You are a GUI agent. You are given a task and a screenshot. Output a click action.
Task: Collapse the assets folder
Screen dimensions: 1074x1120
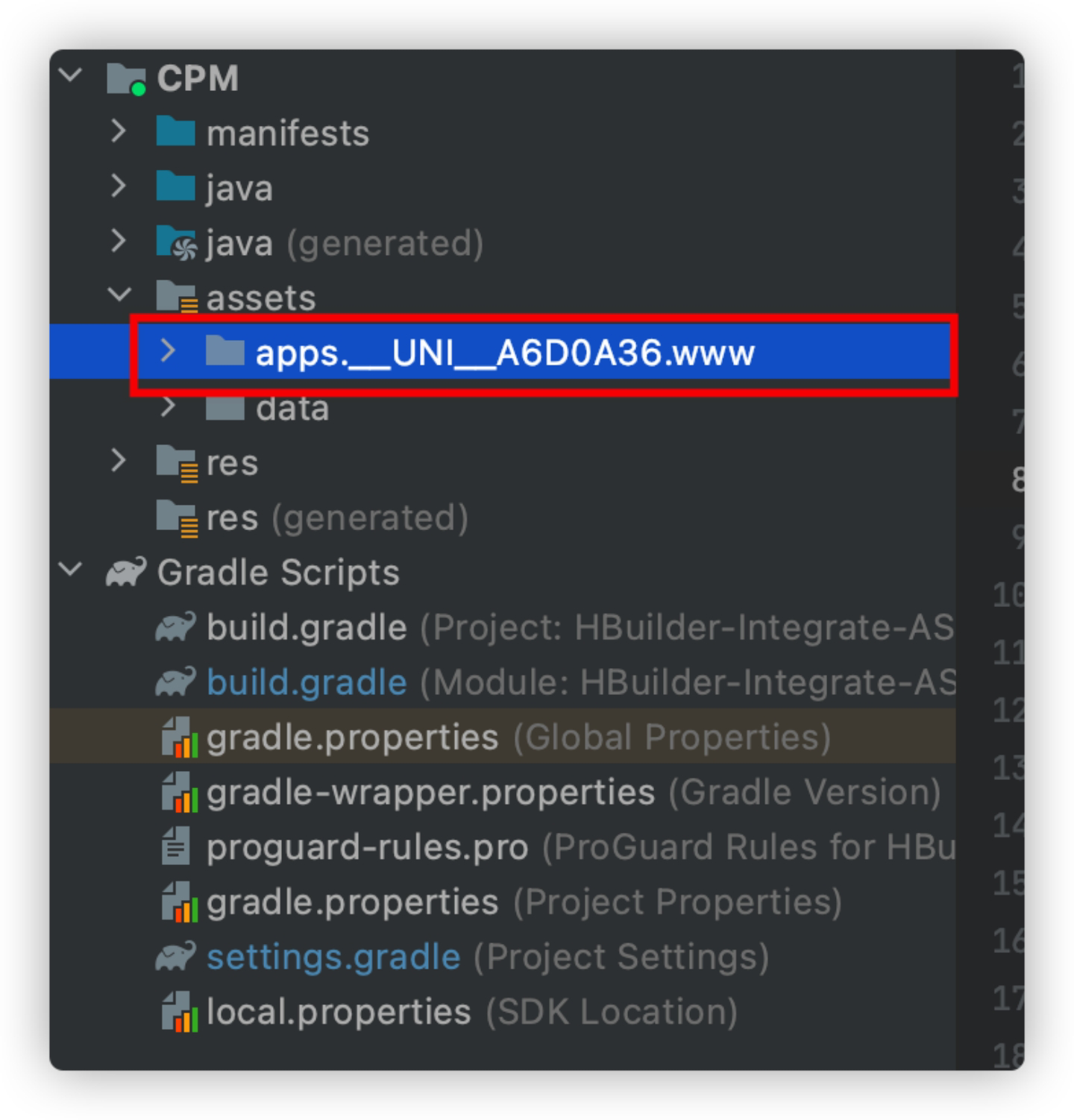point(119,295)
